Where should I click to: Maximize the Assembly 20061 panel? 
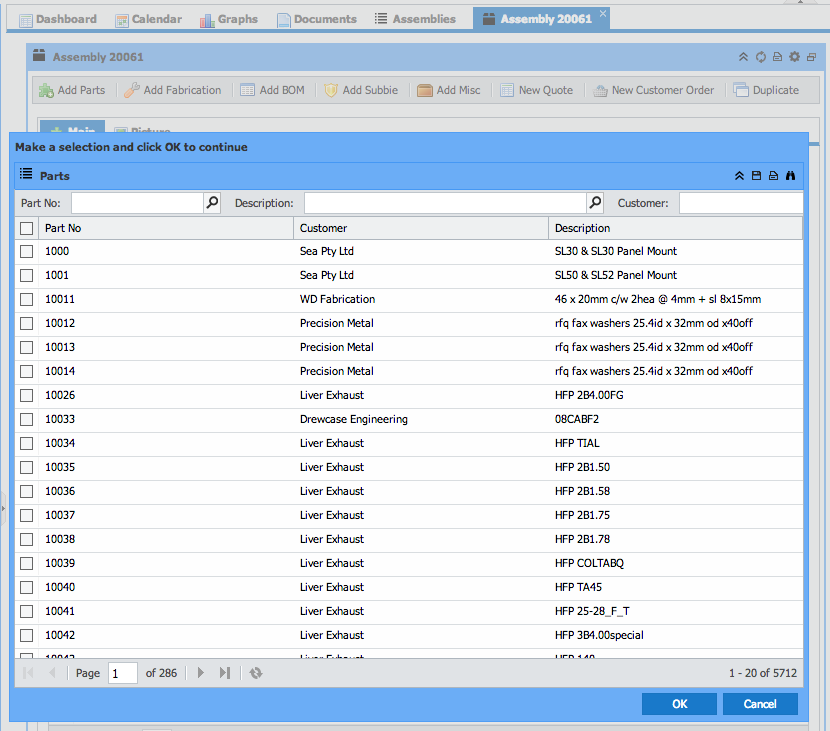[x=811, y=57]
